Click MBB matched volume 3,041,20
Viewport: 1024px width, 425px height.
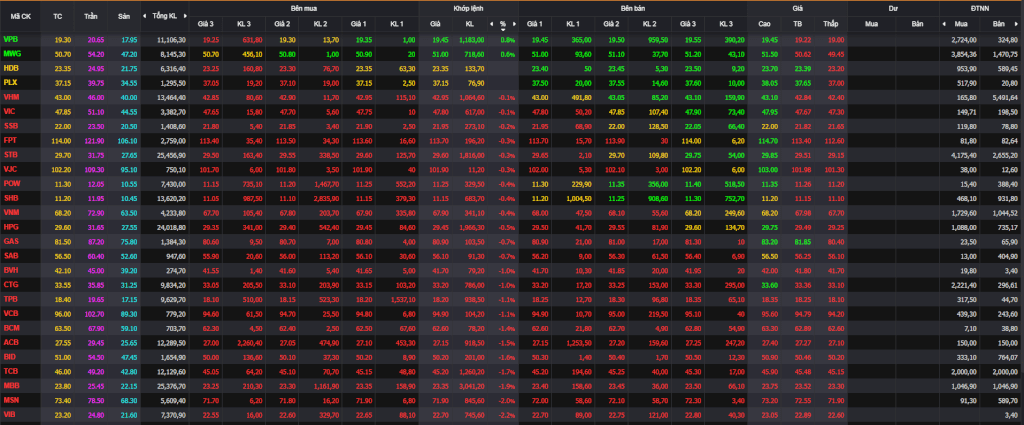(x=472, y=385)
